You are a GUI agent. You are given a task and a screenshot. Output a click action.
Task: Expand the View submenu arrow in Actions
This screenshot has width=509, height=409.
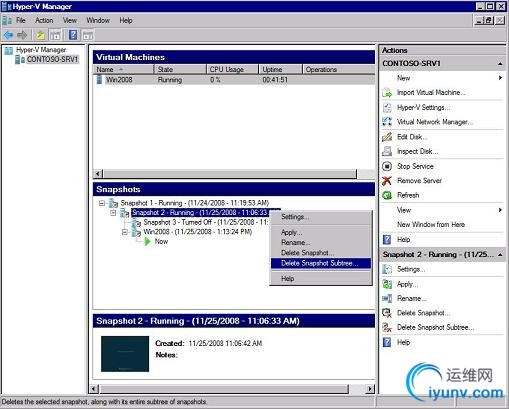pos(500,210)
